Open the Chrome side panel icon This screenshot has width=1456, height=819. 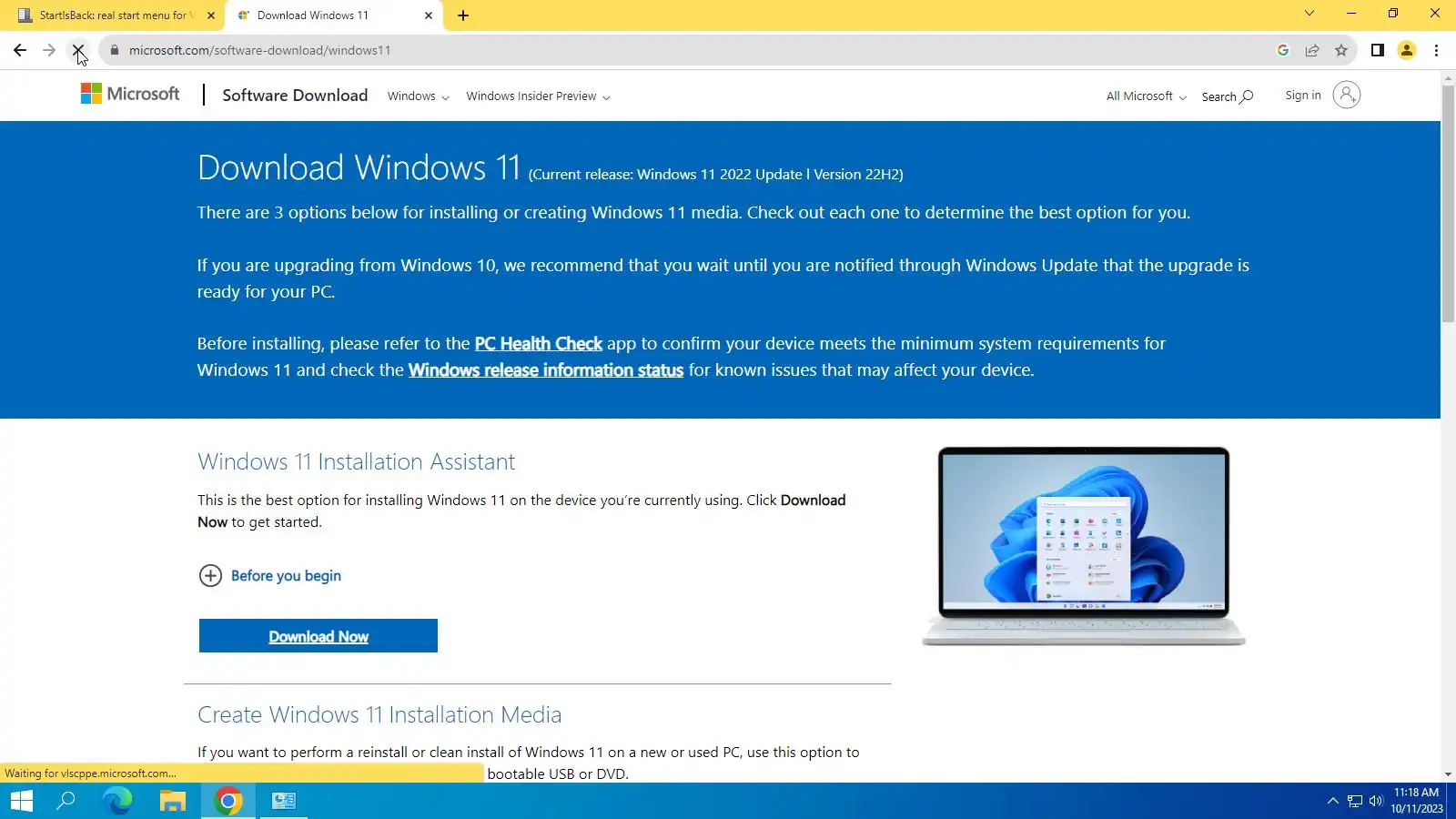(x=1378, y=50)
